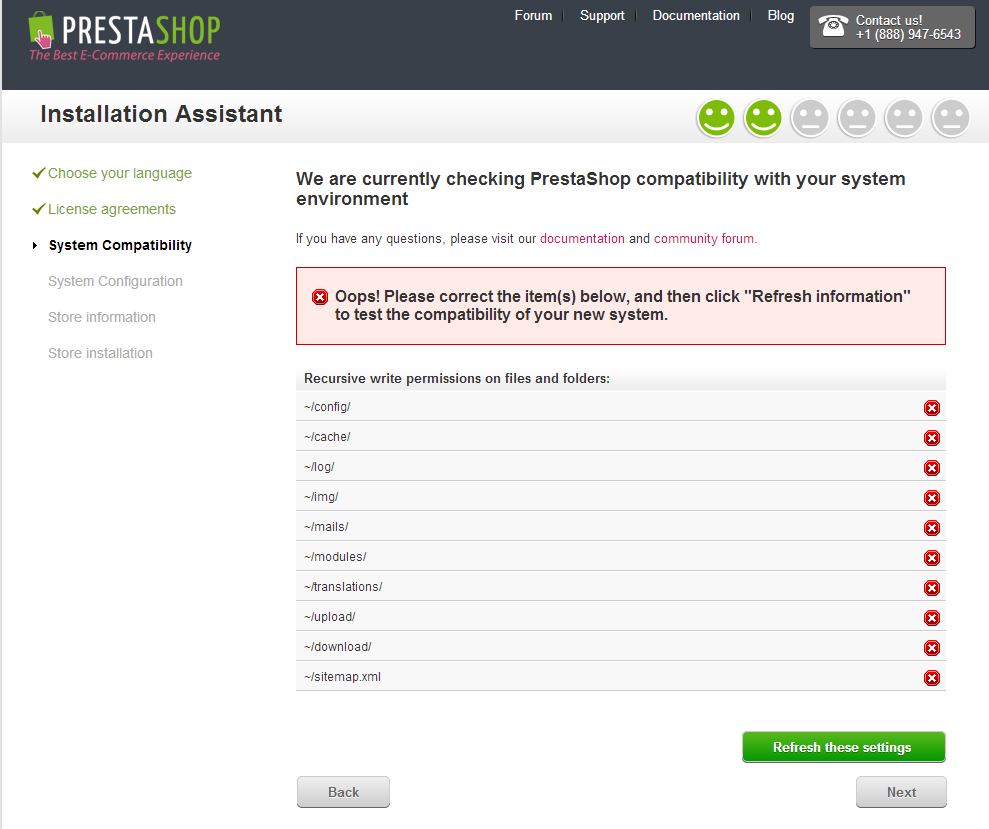This screenshot has width=989, height=829.
Task: Click the ~/img/ row text
Action: click(x=321, y=497)
